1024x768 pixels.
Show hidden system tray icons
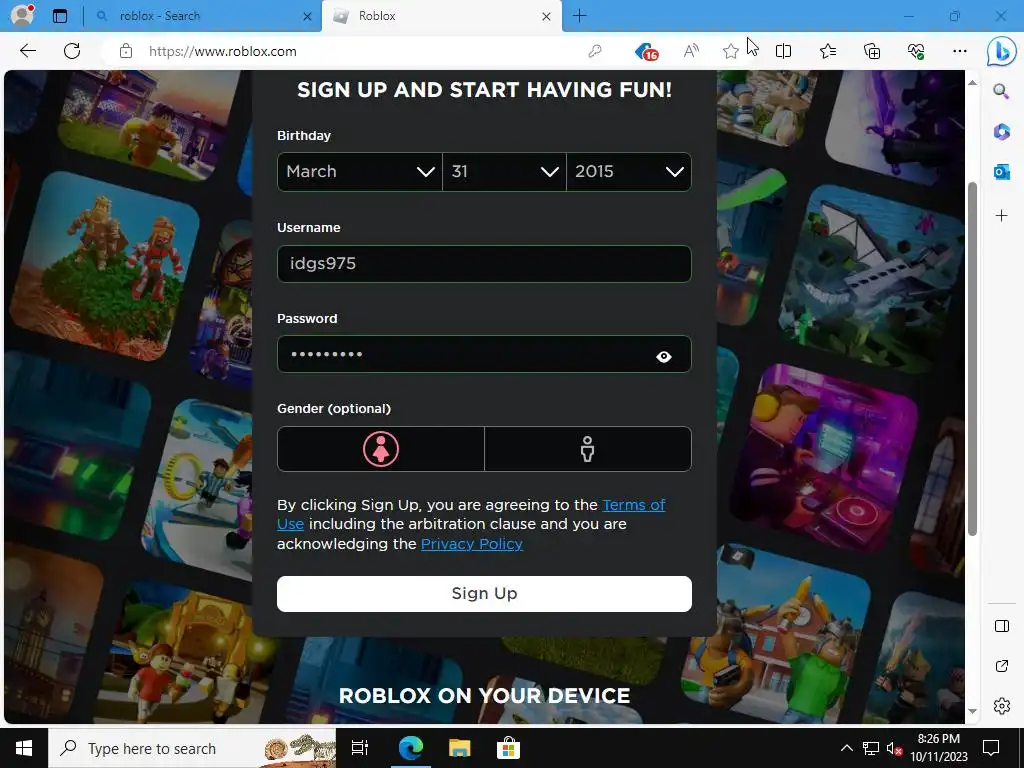pyautogui.click(x=846, y=748)
